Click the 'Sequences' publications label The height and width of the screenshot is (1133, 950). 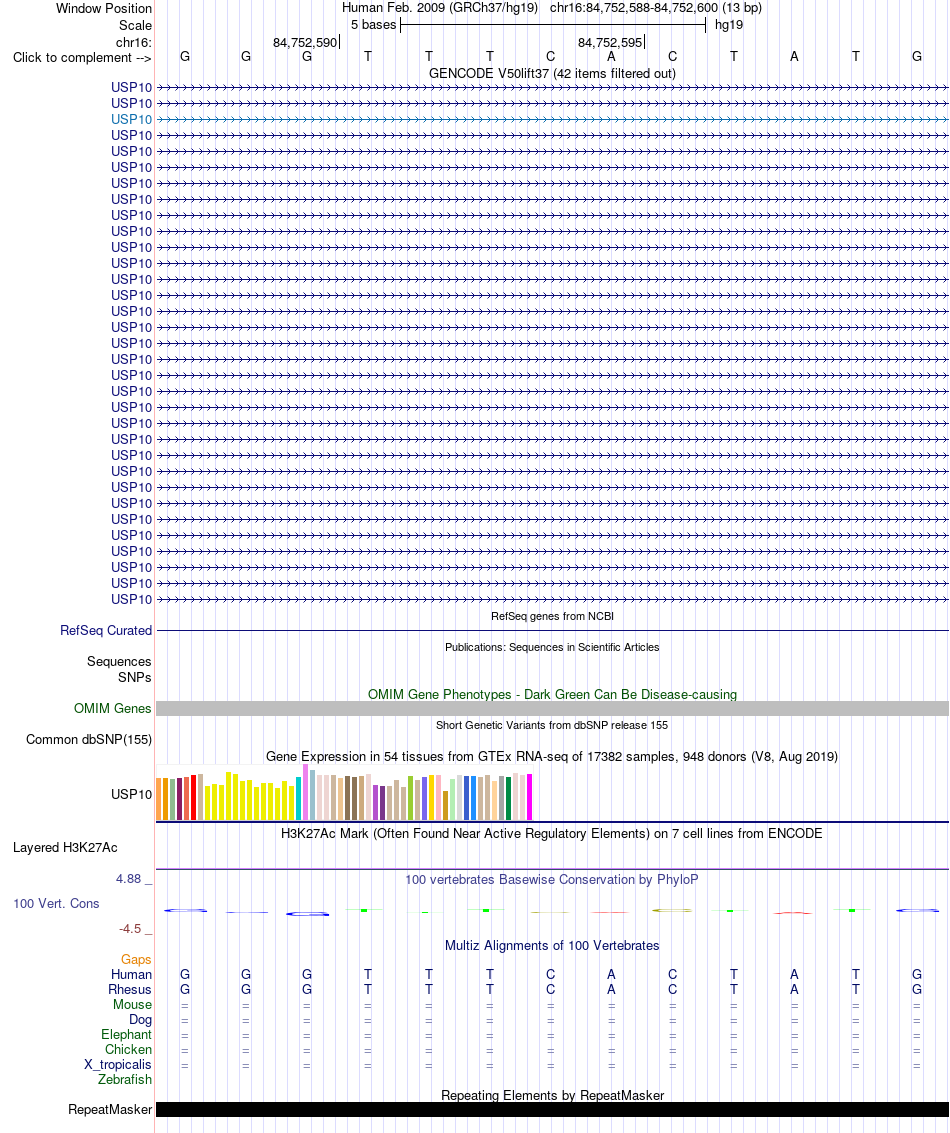pyautogui.click(x=119, y=661)
